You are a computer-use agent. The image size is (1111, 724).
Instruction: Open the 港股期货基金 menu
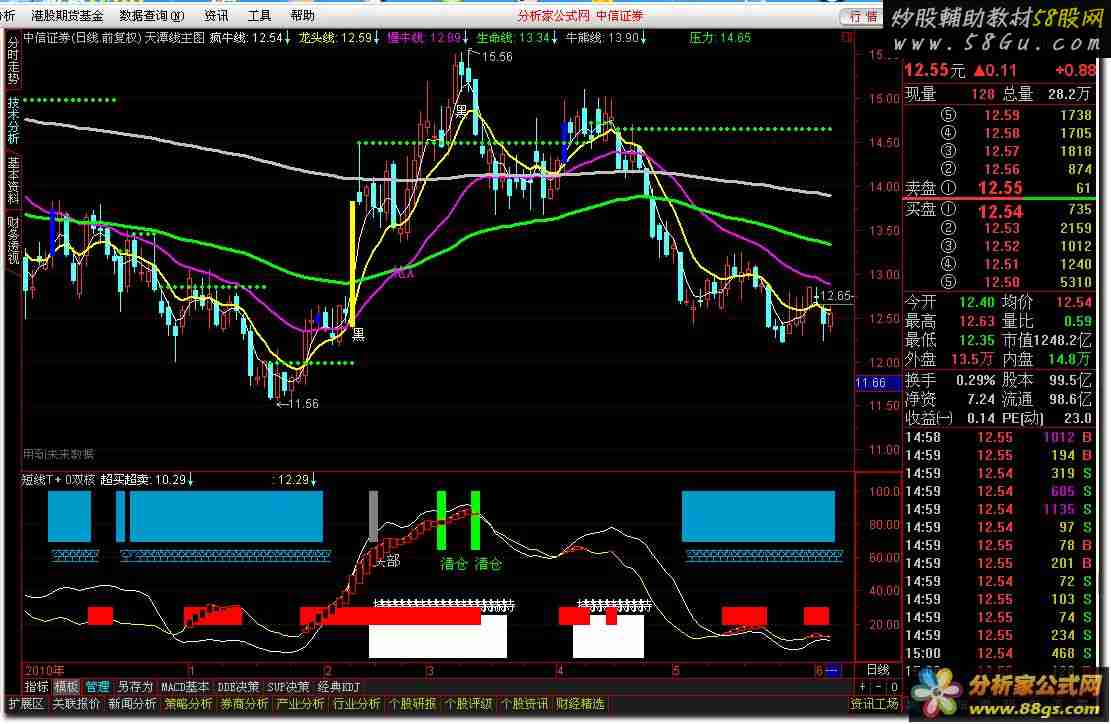[67, 16]
